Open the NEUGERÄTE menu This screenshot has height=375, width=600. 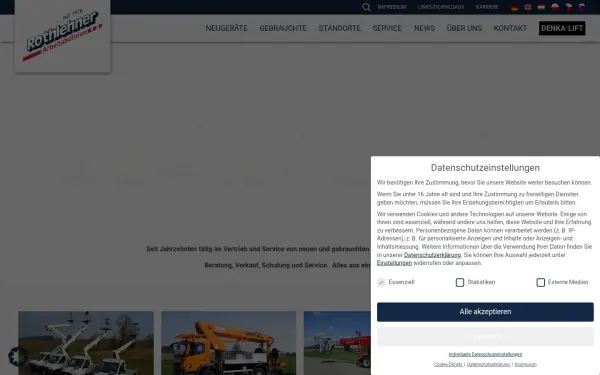[227, 28]
